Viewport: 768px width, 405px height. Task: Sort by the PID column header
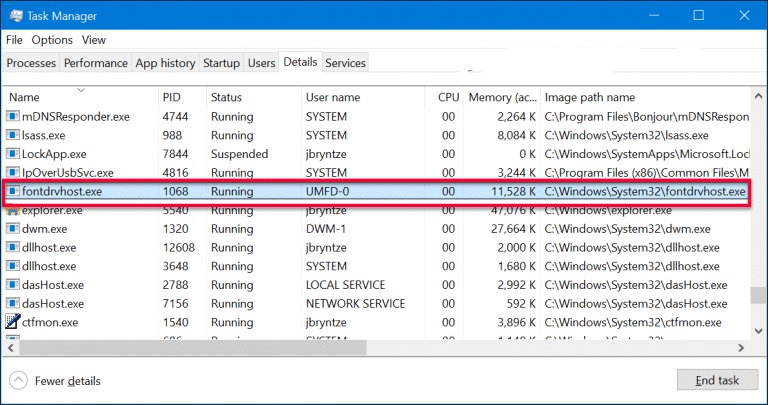[182, 97]
